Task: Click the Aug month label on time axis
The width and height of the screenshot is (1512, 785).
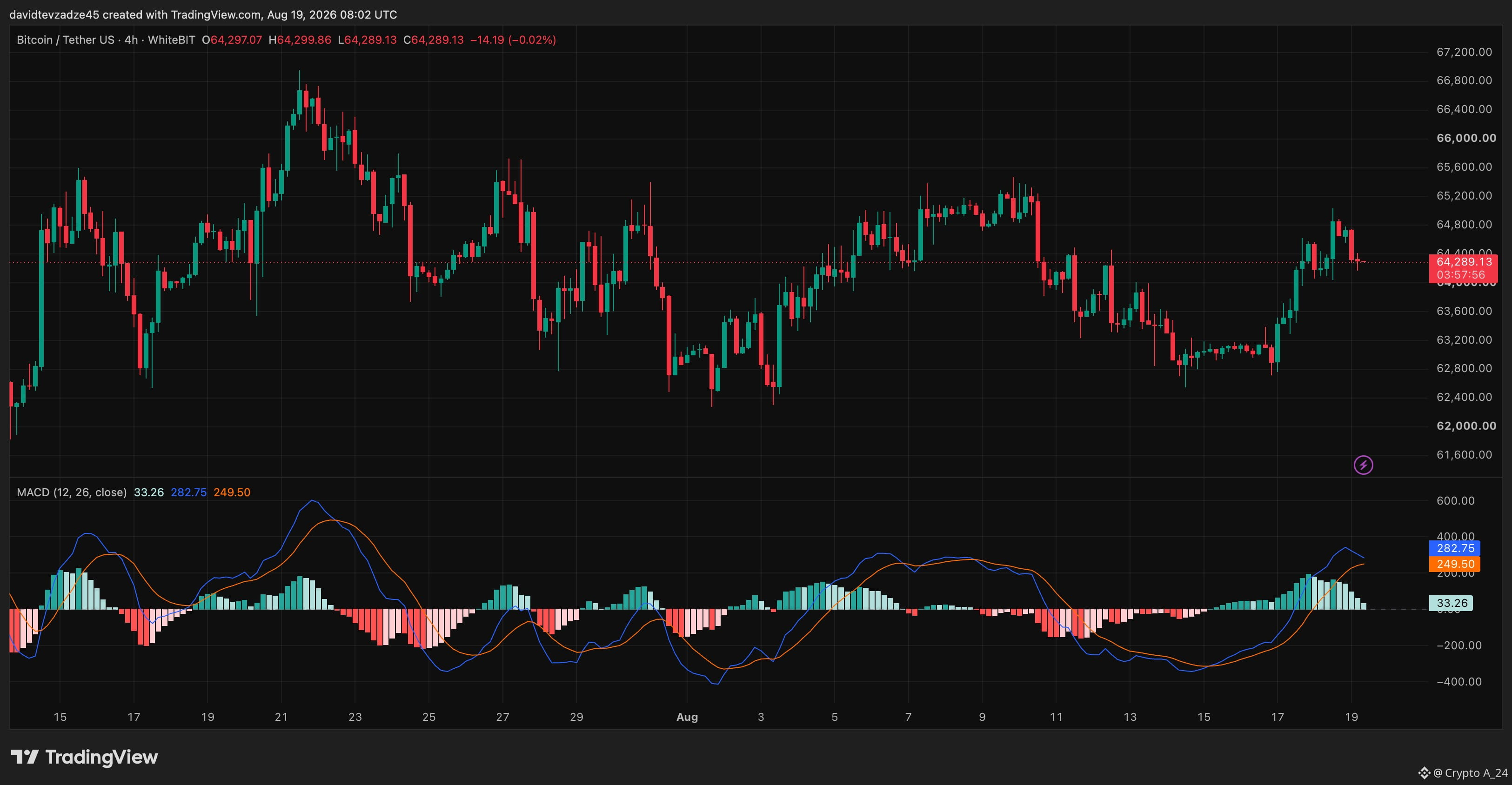Action: [x=687, y=717]
